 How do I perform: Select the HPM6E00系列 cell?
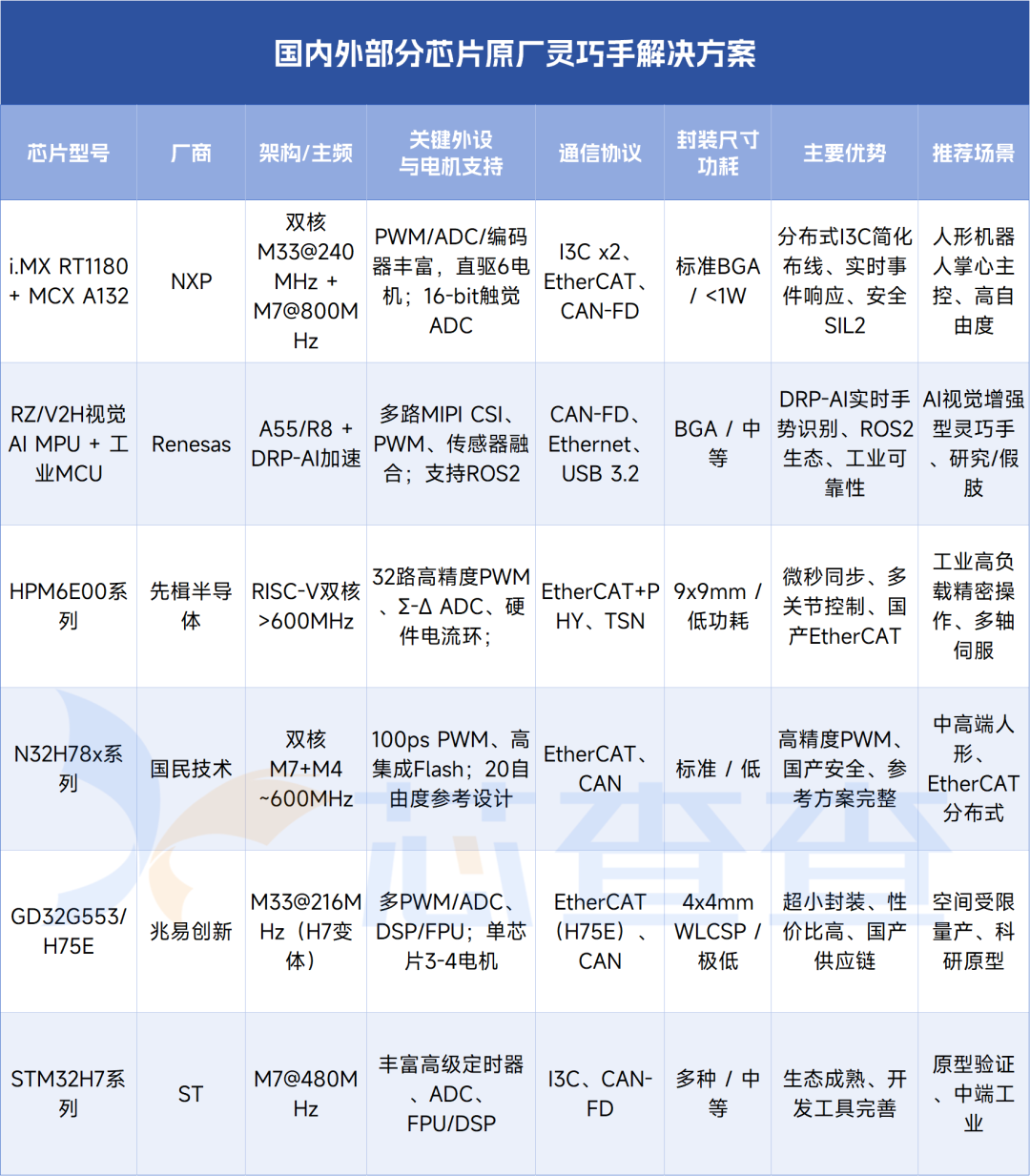pos(69,607)
